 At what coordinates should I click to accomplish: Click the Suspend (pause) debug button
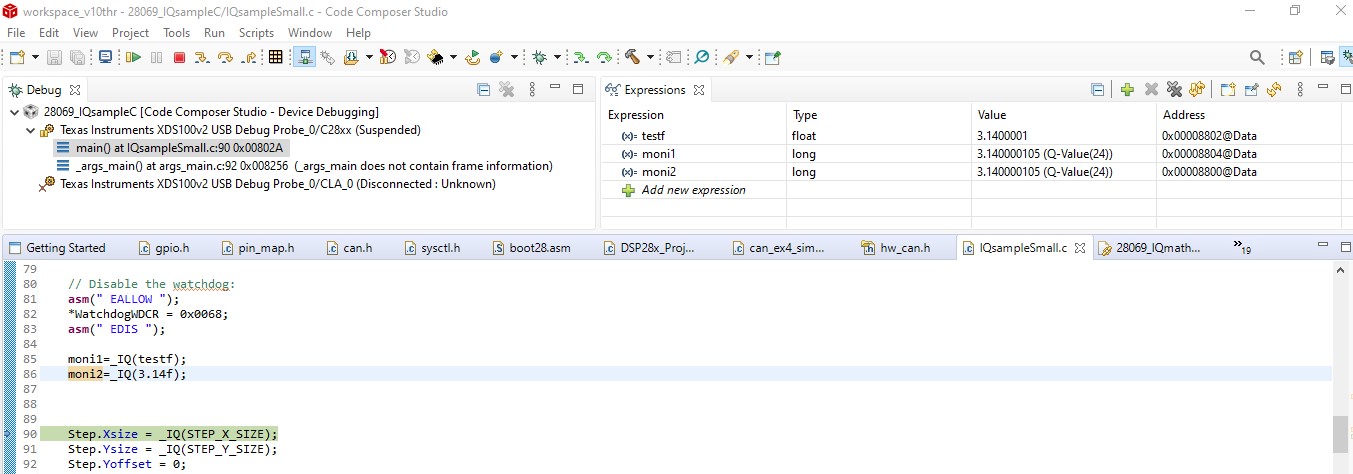tap(156, 58)
